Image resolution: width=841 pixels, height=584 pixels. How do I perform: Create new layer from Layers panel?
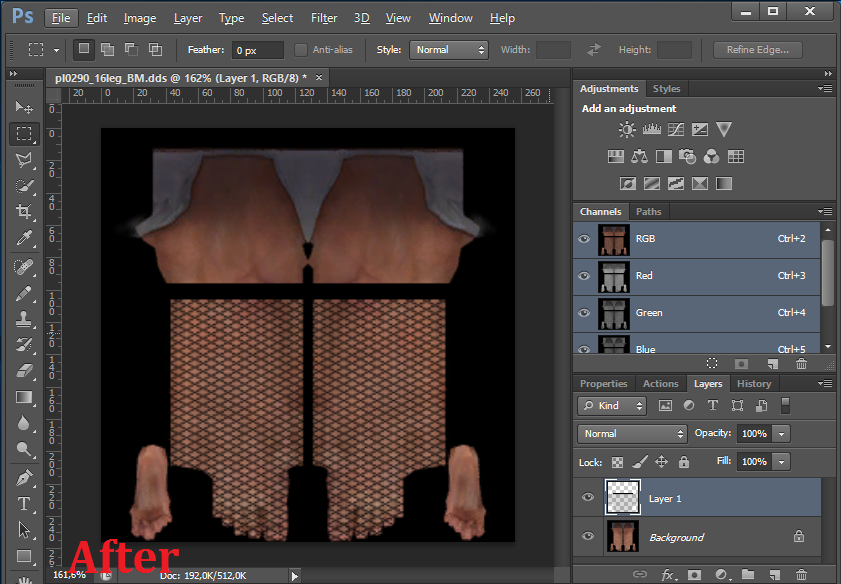[x=773, y=575]
